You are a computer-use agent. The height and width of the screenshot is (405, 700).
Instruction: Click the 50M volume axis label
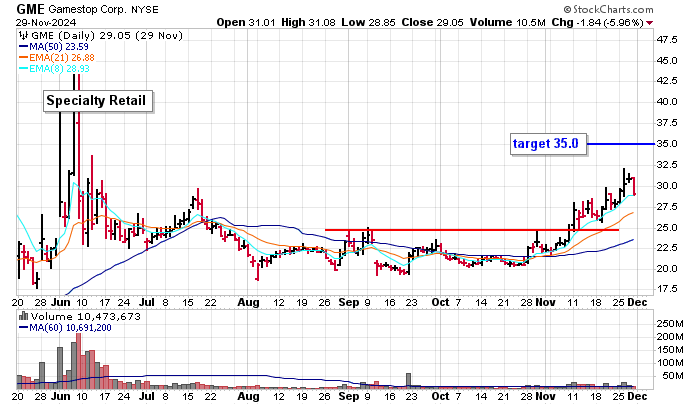tap(672, 376)
